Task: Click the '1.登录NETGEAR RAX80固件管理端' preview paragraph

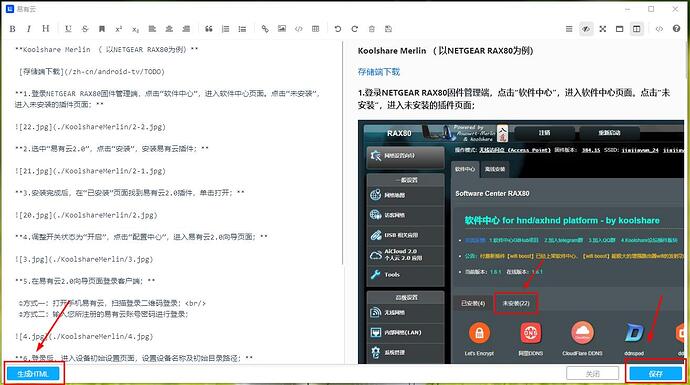Action: coord(514,99)
